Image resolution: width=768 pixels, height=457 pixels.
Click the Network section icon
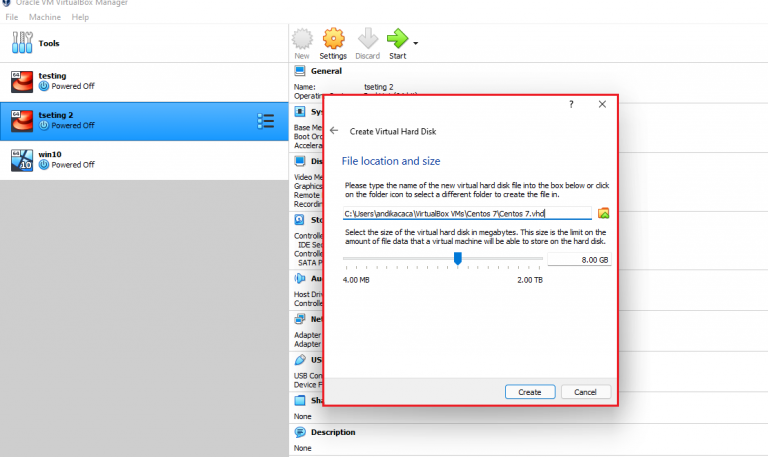click(300, 319)
